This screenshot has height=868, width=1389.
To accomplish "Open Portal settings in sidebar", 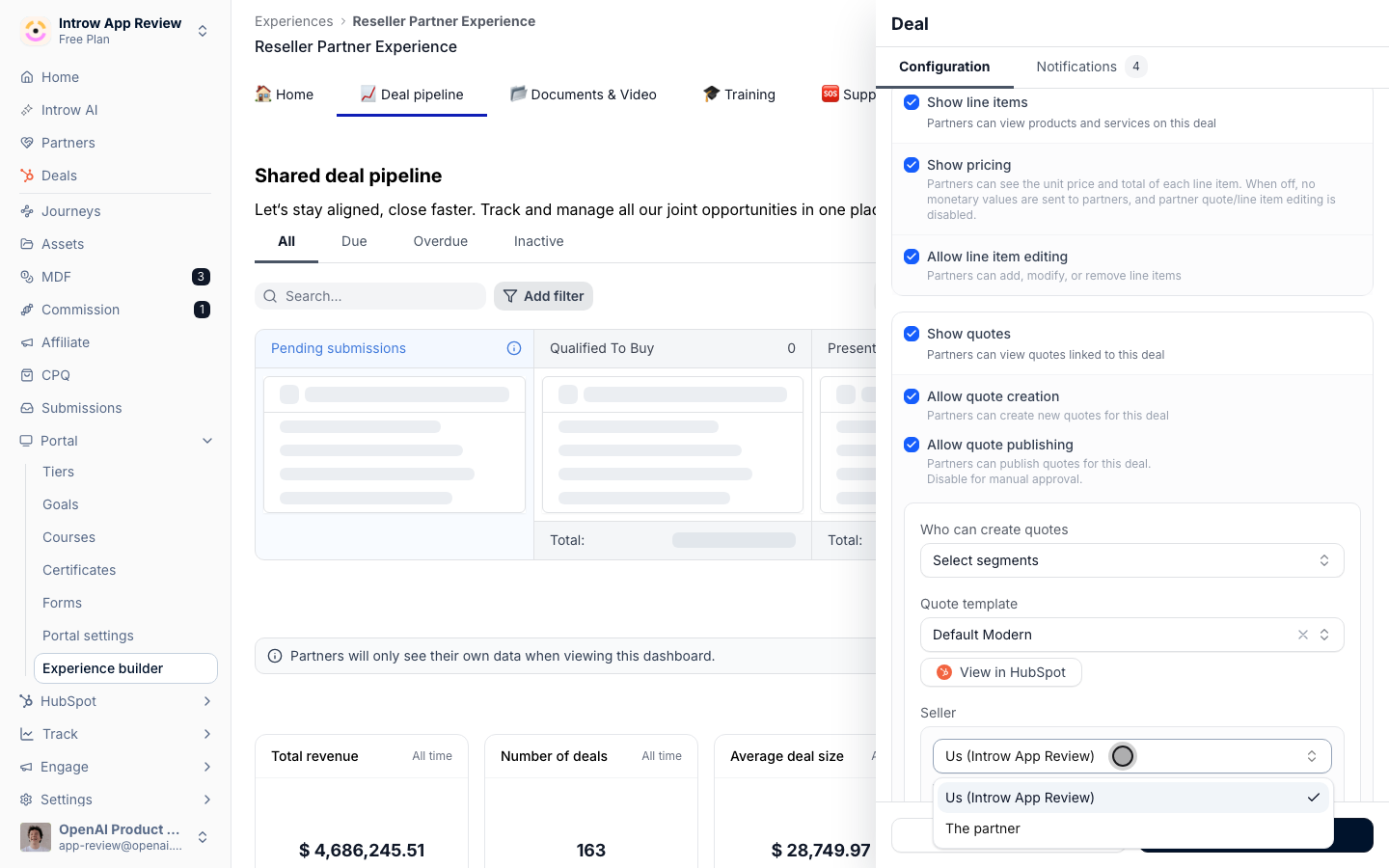I will tap(88, 636).
